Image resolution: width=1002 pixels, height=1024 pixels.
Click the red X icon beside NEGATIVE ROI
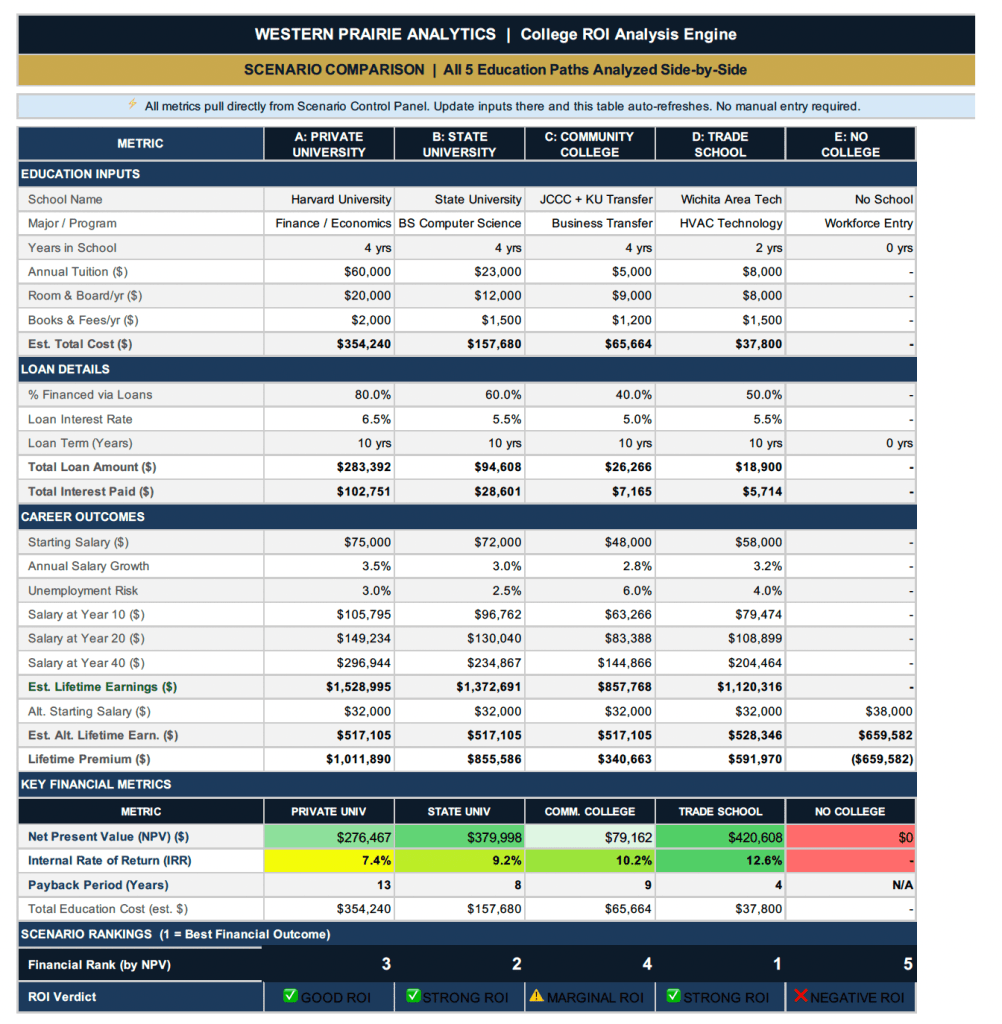click(x=800, y=996)
